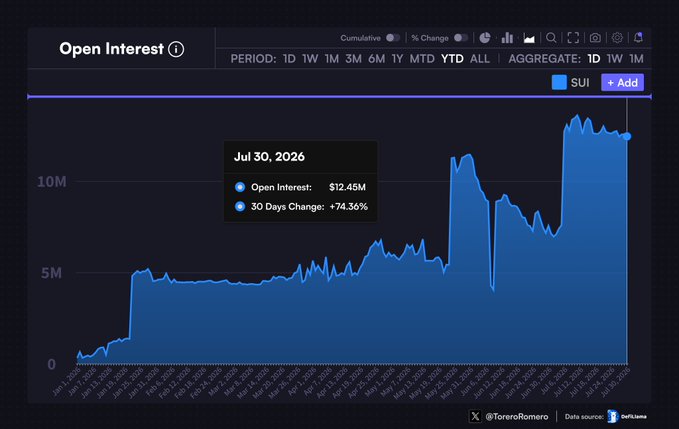This screenshot has width=679, height=429.
Task: Switch to the bar chart view
Action: coord(507,38)
